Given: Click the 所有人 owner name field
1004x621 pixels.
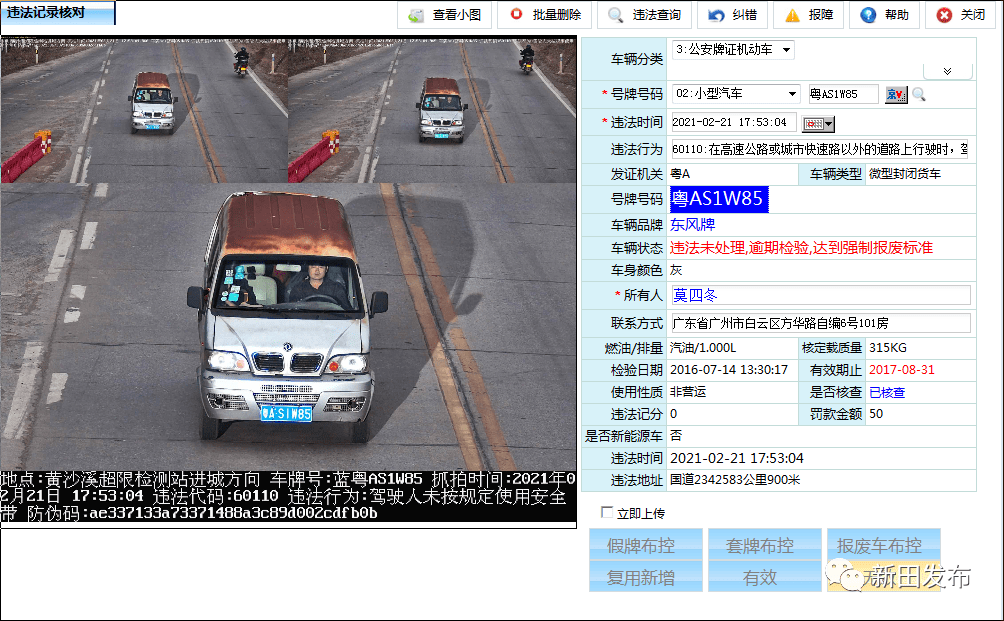Looking at the screenshot, I should pyautogui.click(x=819, y=295).
